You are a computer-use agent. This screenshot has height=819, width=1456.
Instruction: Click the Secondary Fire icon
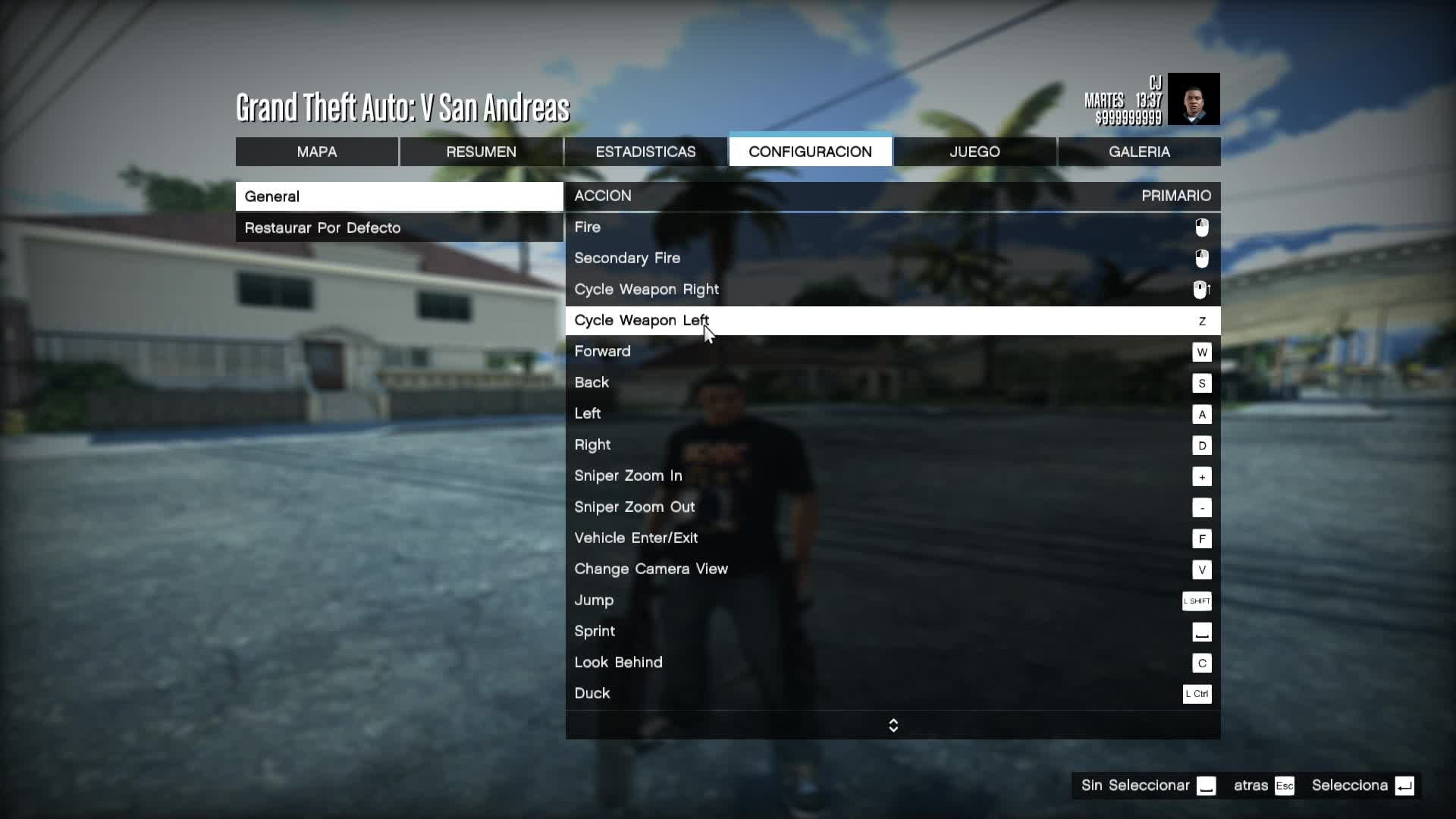coord(1202,258)
